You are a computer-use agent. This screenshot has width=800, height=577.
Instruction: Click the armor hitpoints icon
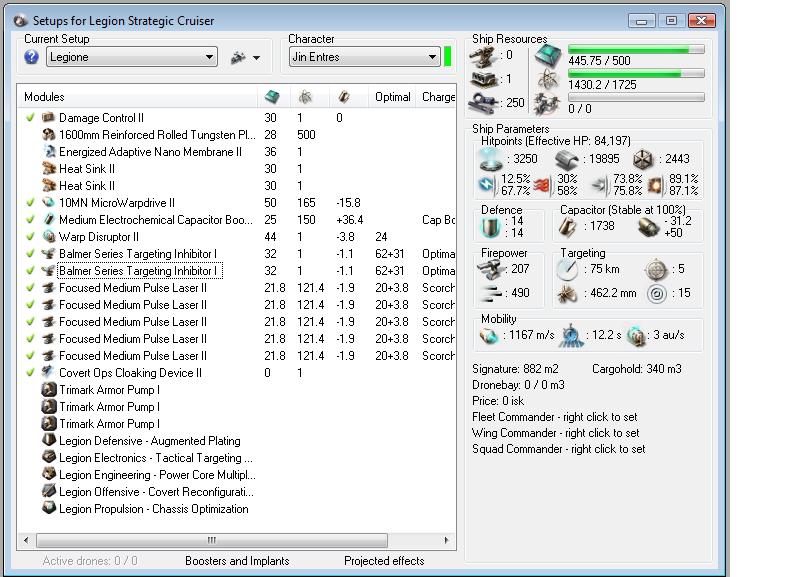click(x=566, y=160)
